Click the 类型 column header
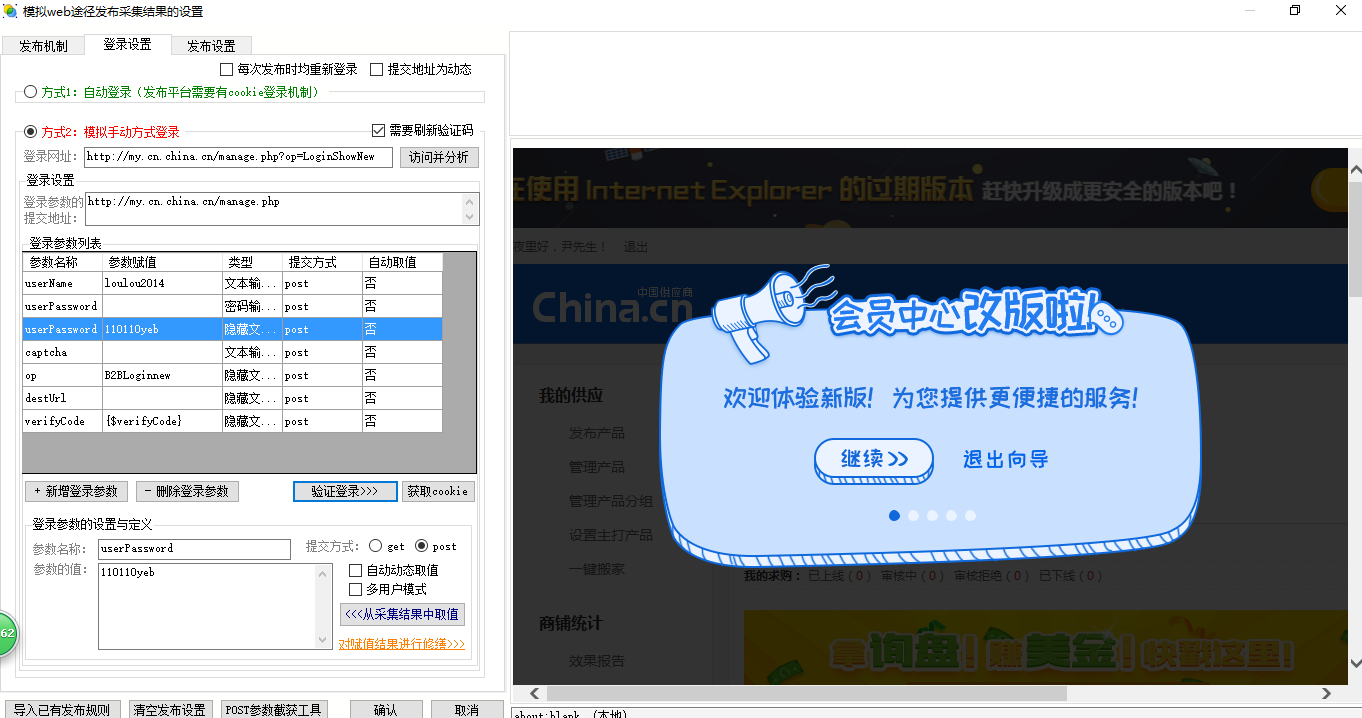The height and width of the screenshot is (718, 1362). coord(252,262)
